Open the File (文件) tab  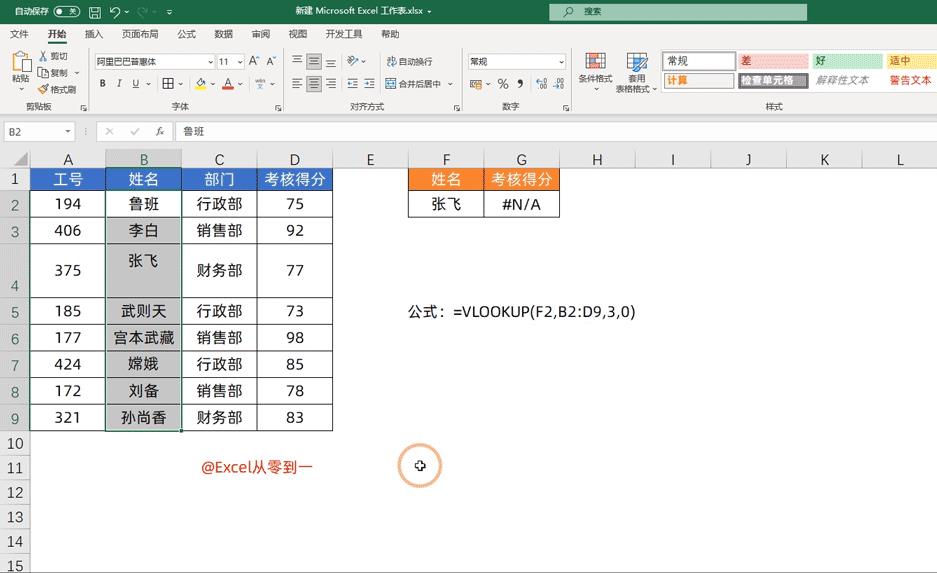(x=19, y=34)
